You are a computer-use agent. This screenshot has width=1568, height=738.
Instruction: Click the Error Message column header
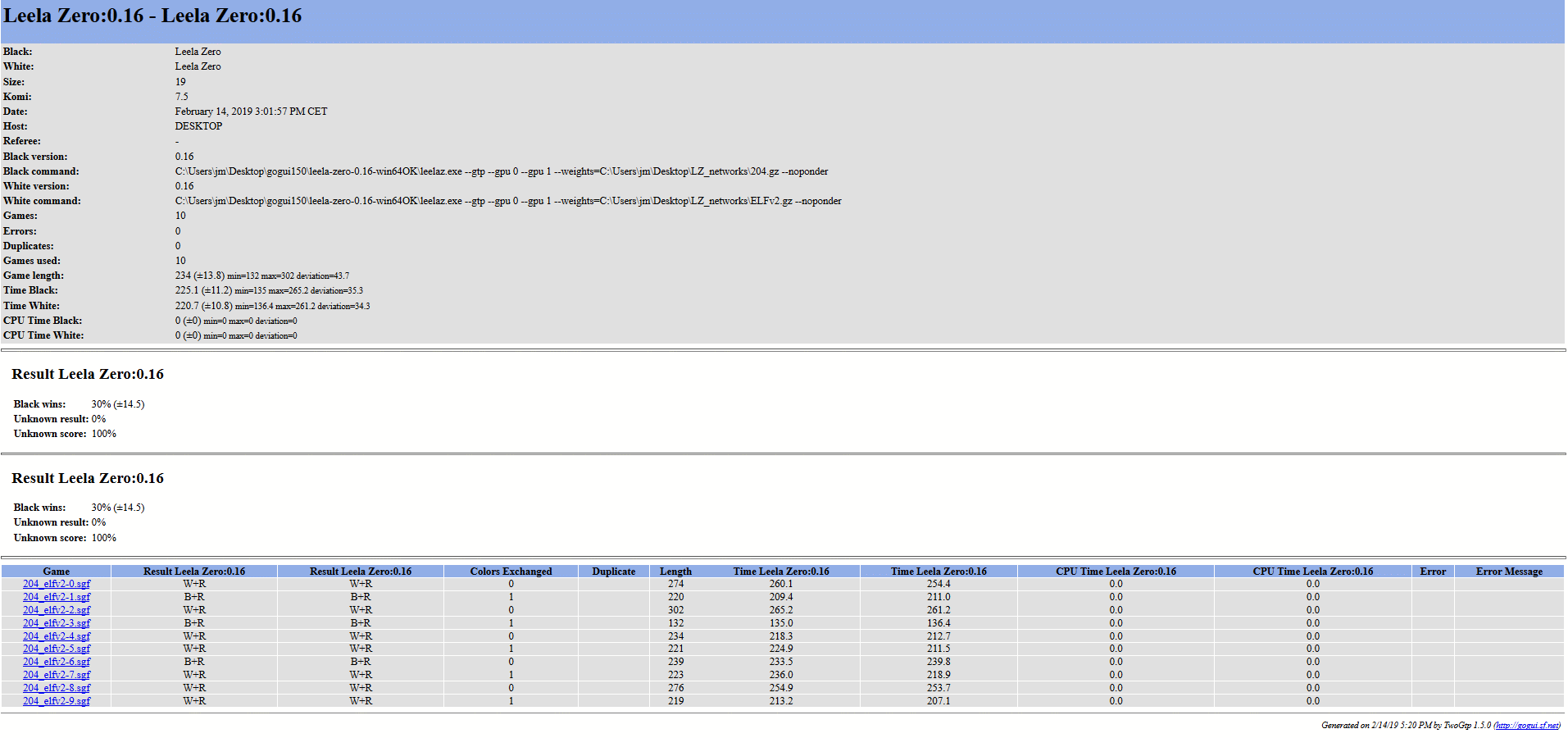click(1509, 572)
